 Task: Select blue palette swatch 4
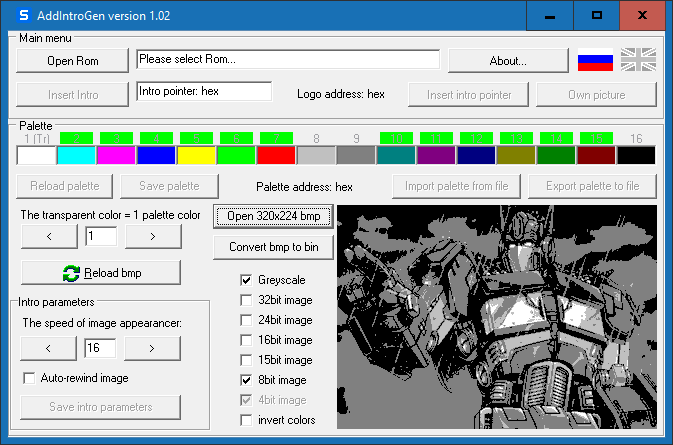coord(156,155)
